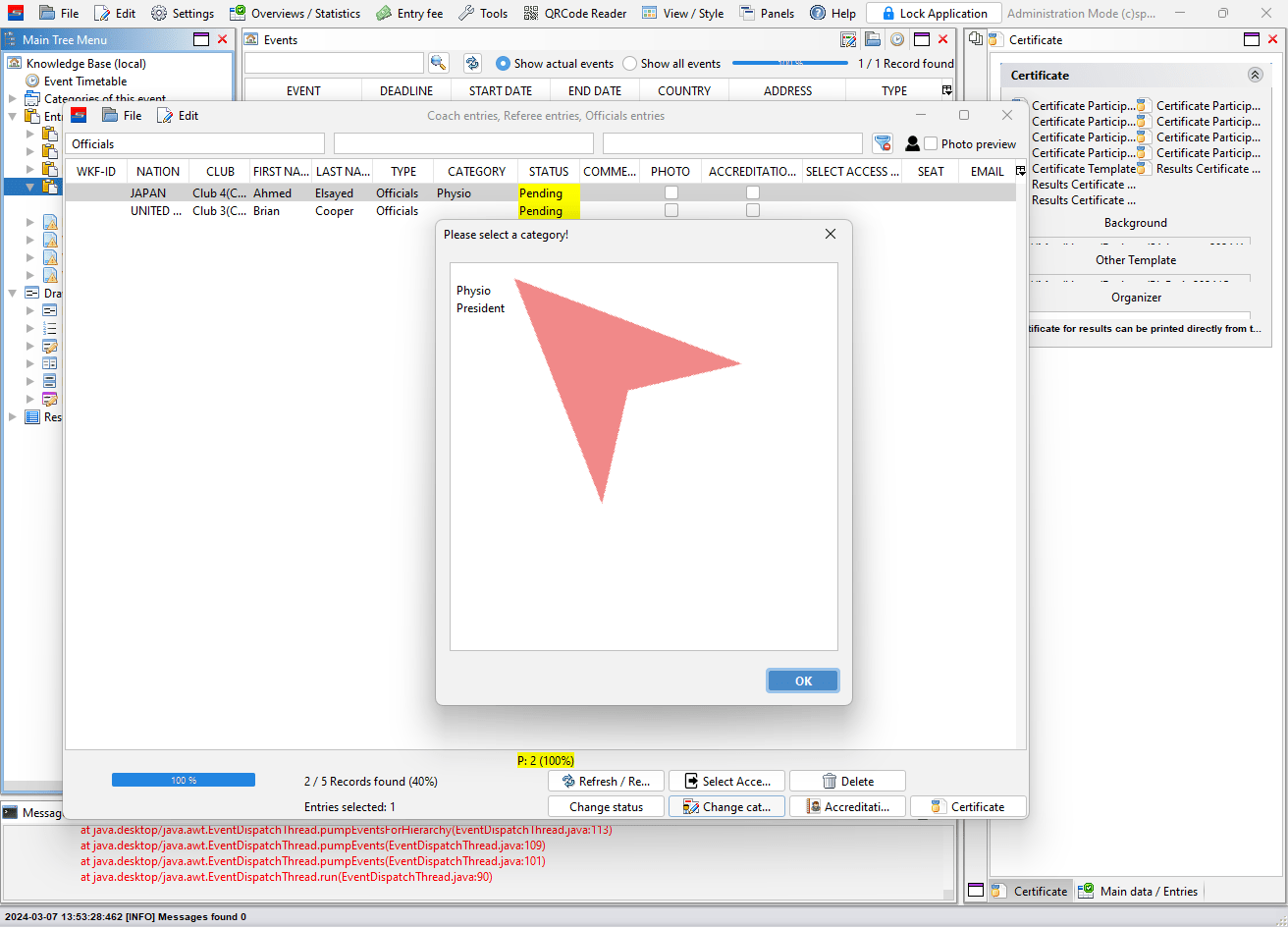Switch to the Main data / Entries tab
Viewport: 1288px width, 928px height.
1139,891
